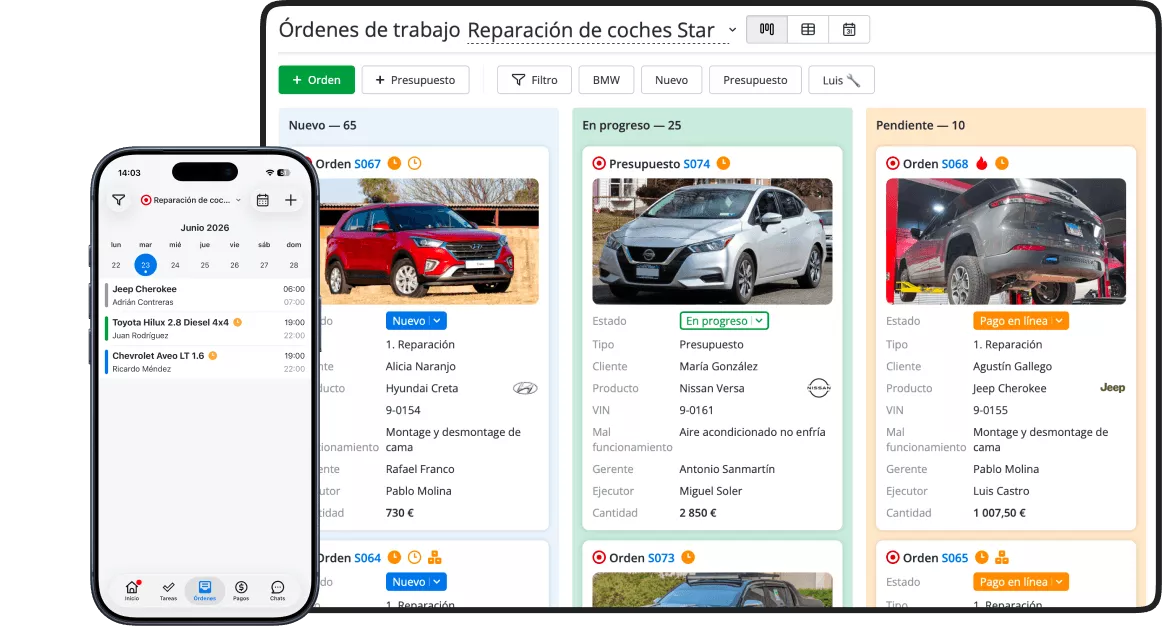Click the + Presupuesto button
The height and width of the screenshot is (632, 1162).
pyautogui.click(x=415, y=80)
